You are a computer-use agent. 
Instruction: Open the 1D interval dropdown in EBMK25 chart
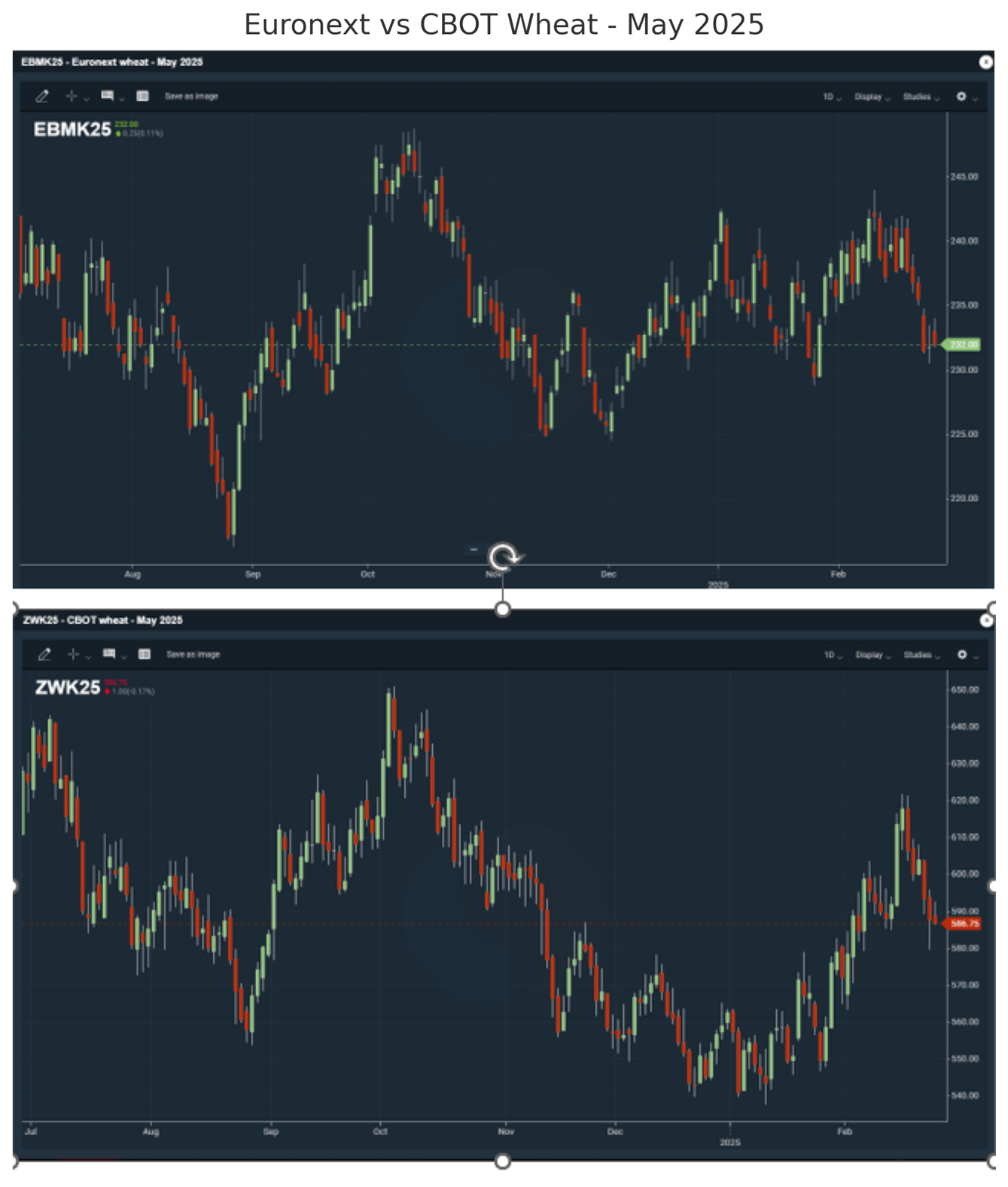pos(832,97)
